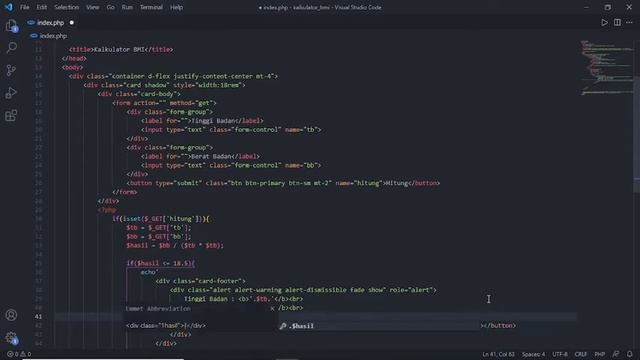The width and height of the screenshot is (640, 360).
Task: Select the .$hasil autocomplete suggestion
Action: pyautogui.click(x=380, y=326)
